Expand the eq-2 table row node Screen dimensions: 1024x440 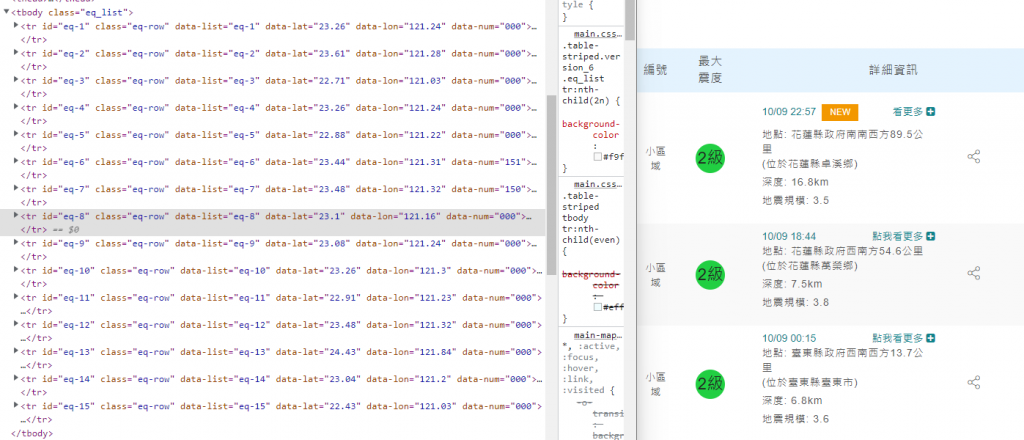(16, 53)
